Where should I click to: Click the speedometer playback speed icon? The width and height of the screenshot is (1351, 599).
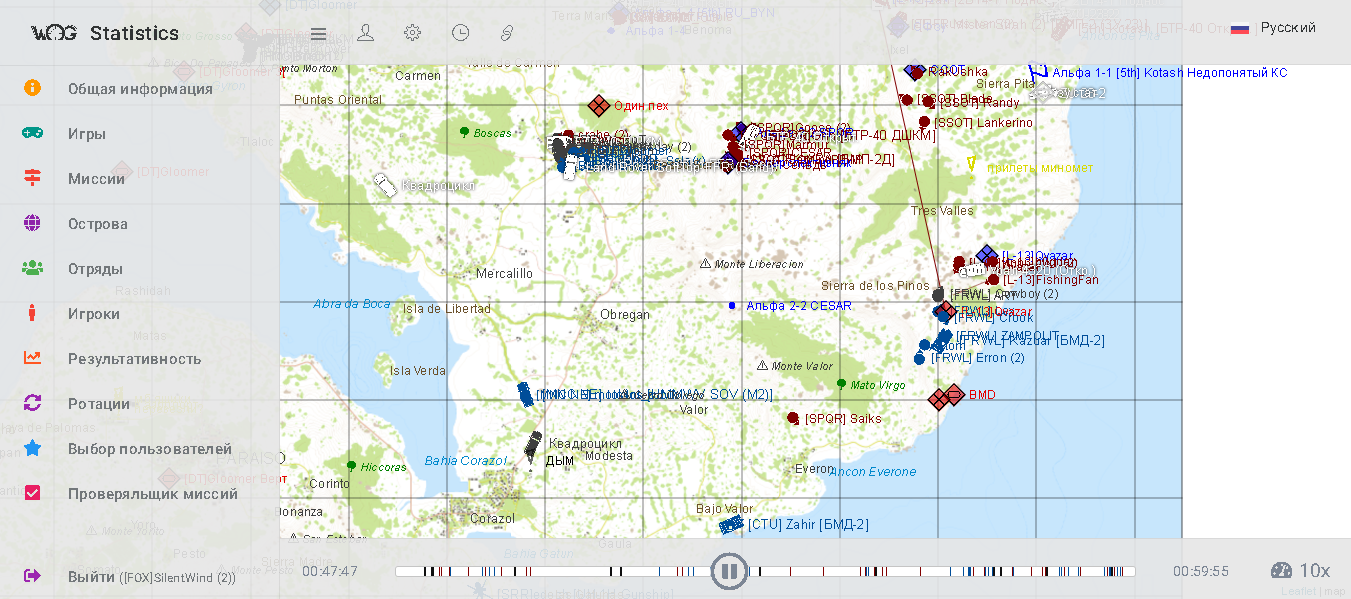click(1281, 571)
